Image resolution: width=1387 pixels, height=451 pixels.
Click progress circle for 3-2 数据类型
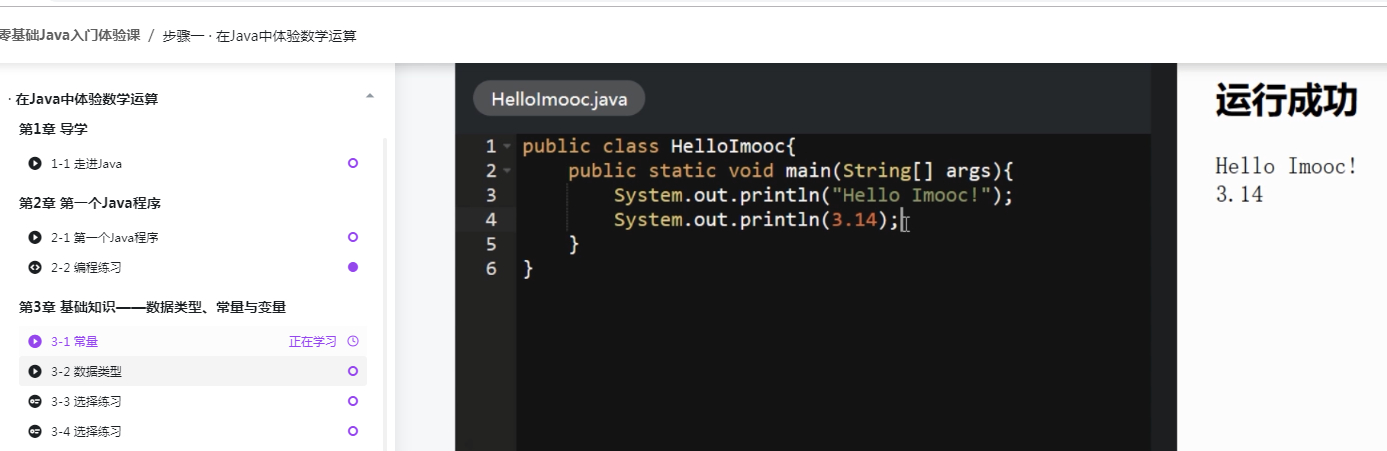pyautogui.click(x=352, y=371)
